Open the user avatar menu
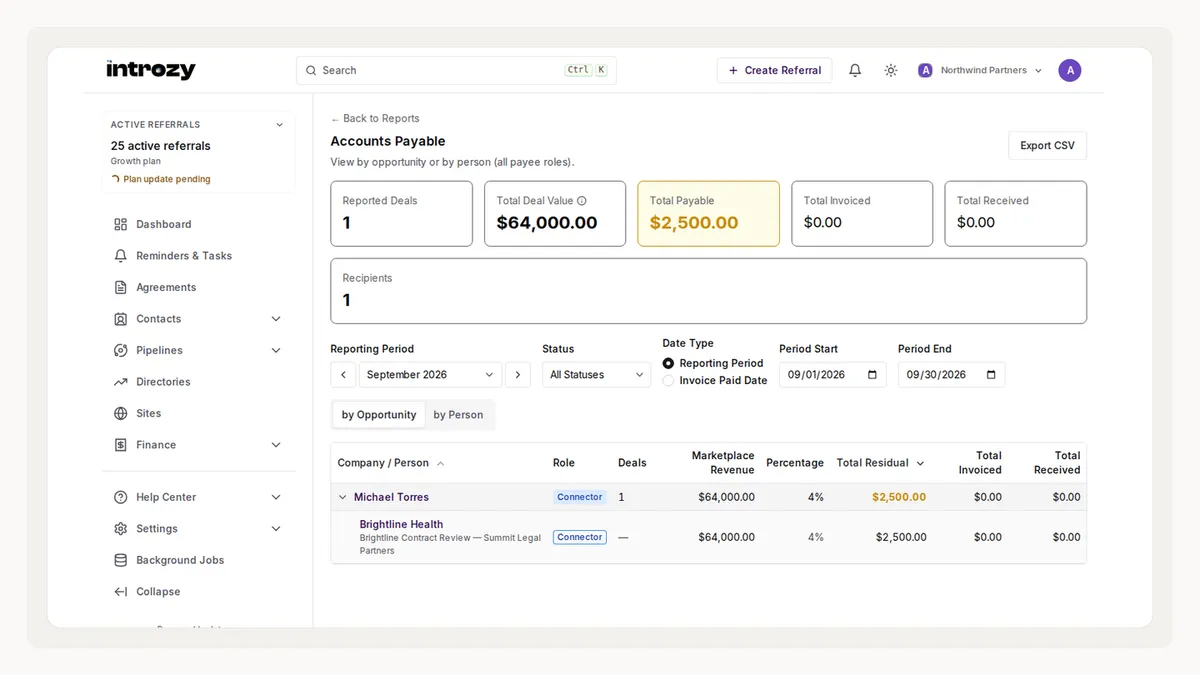 tap(1070, 70)
